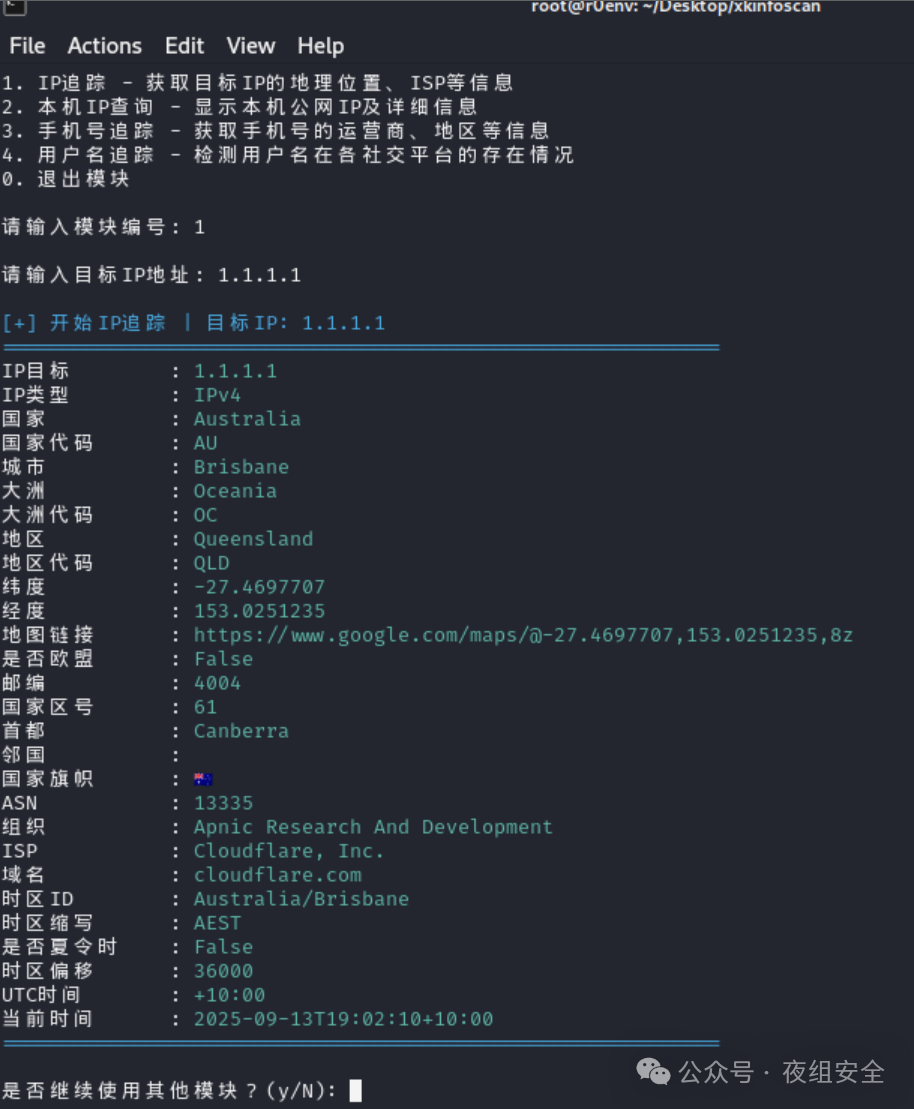Click the Australian flag emoji
The width and height of the screenshot is (914, 1109).
[204, 779]
